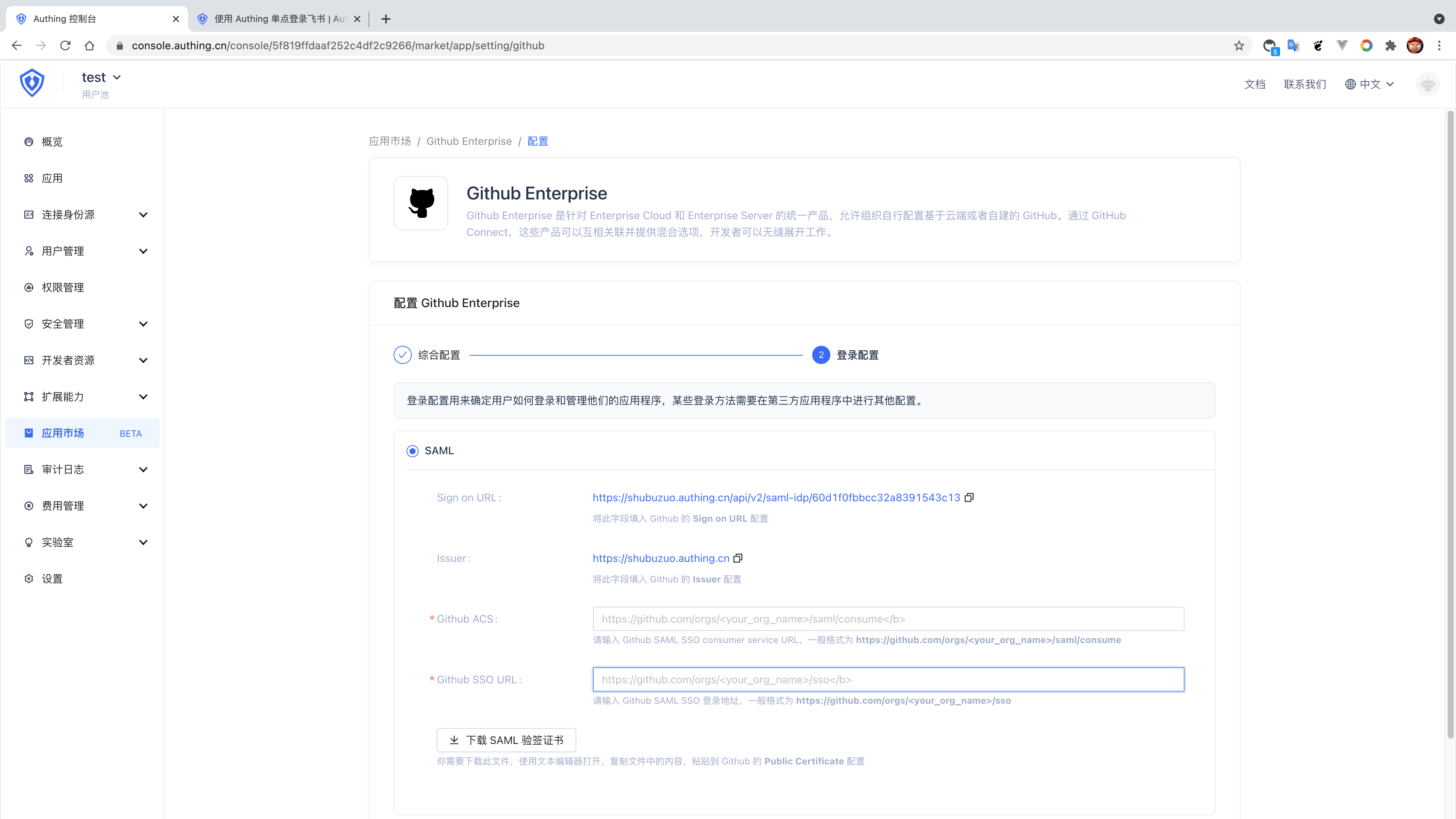1456x819 pixels.
Task: Click the 设置 gear icon
Action: pos(29,579)
